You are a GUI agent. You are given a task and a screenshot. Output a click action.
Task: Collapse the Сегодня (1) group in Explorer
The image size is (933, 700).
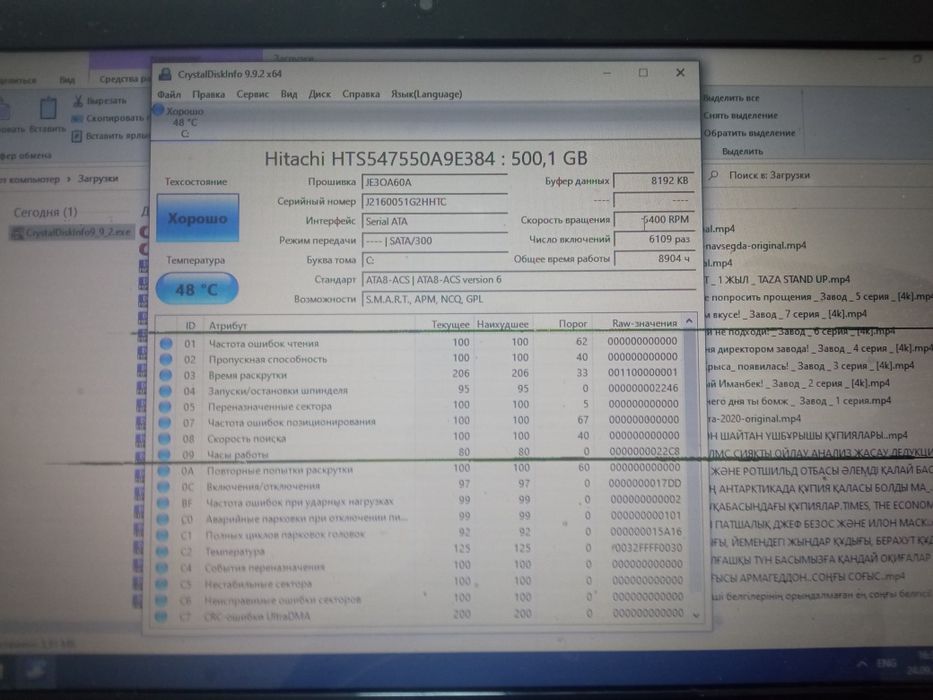click(45, 212)
